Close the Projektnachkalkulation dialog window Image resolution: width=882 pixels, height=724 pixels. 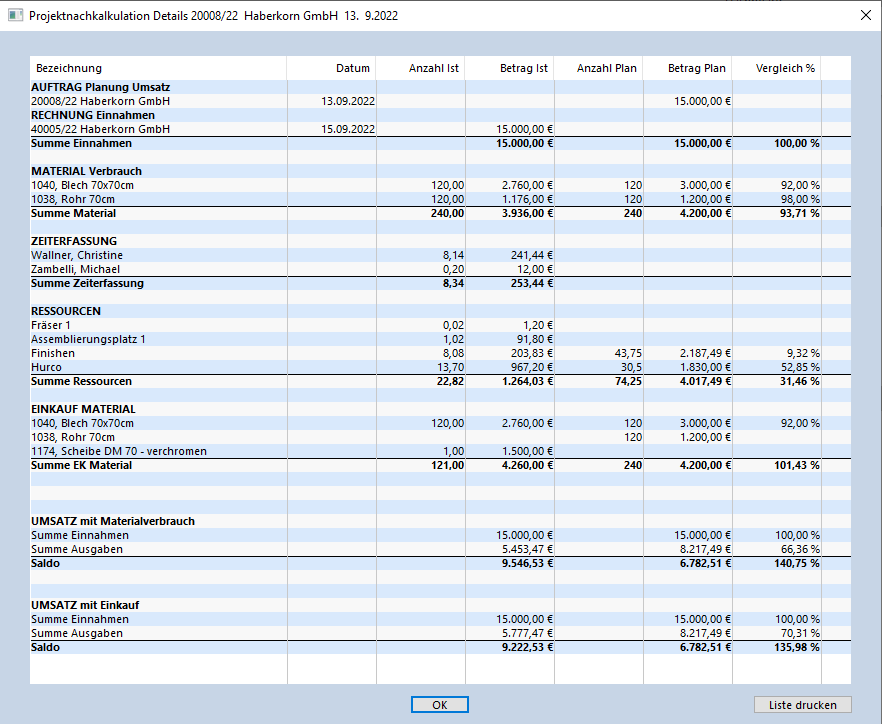[865, 15]
